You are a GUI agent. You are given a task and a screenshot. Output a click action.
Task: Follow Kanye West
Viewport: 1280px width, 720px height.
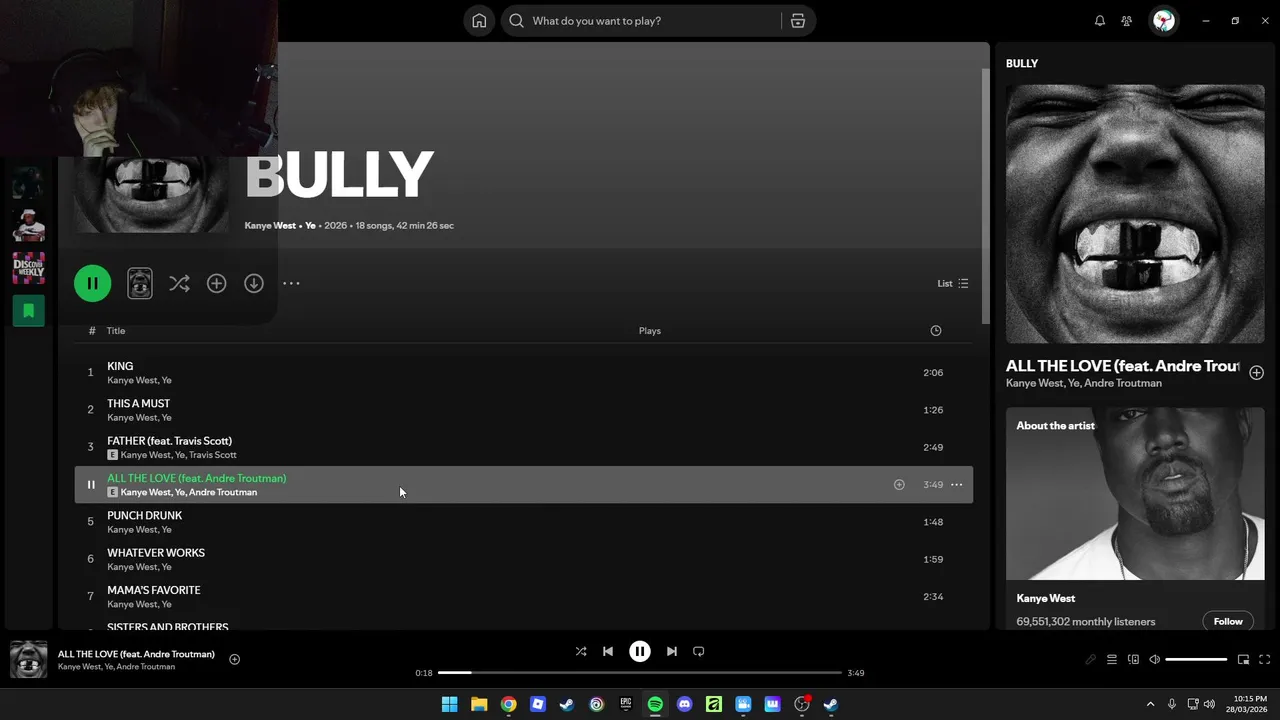point(1228,622)
